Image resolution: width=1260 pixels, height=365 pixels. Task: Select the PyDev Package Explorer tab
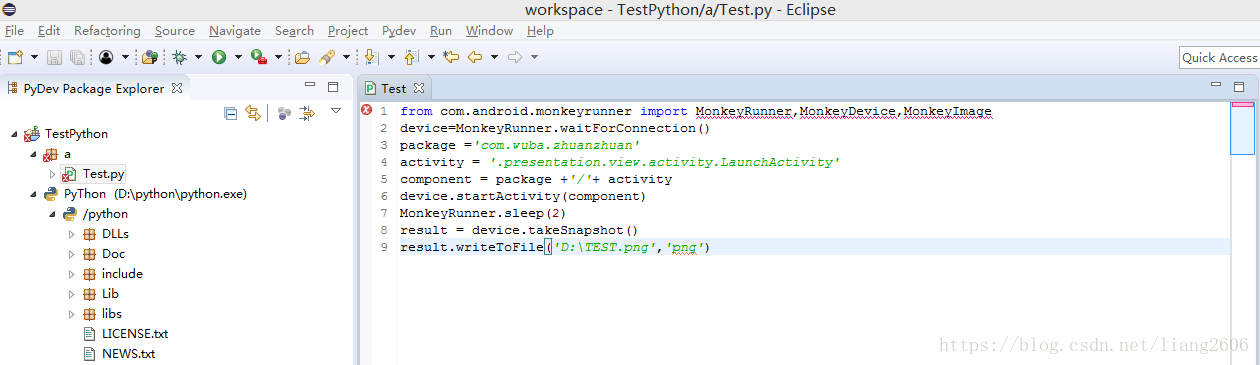tap(94, 88)
